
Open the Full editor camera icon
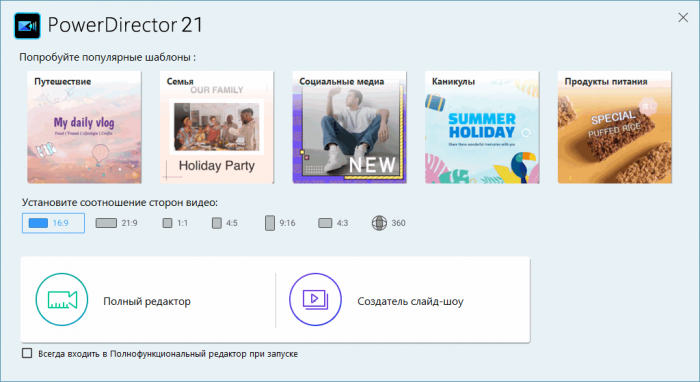(x=62, y=299)
